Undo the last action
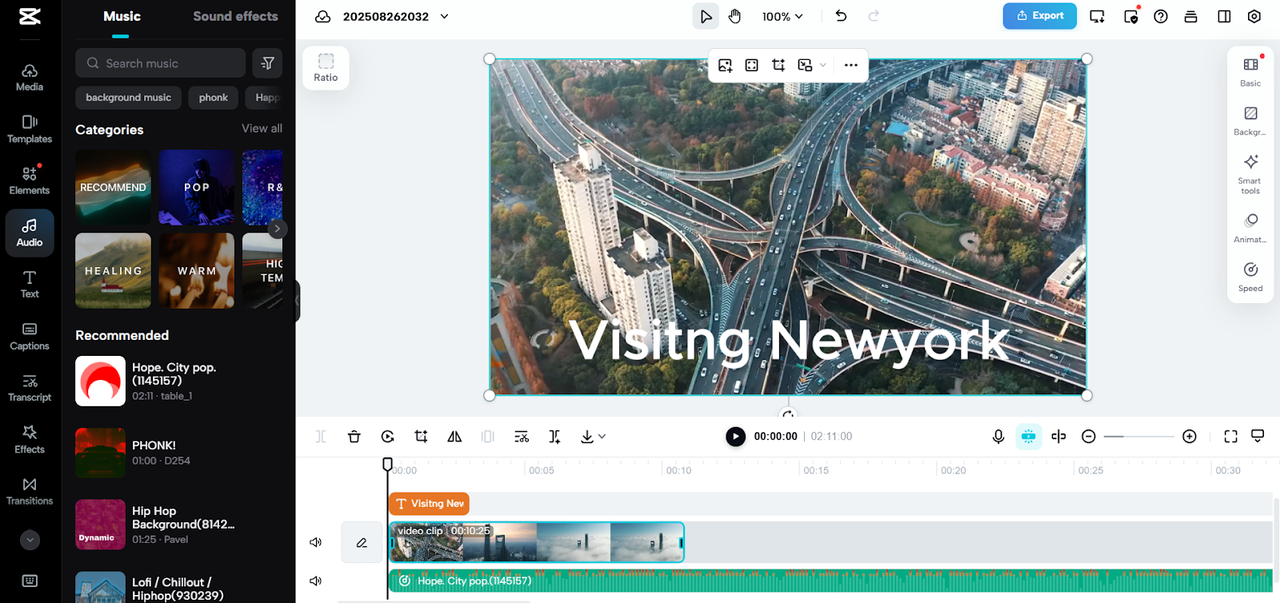 (841, 16)
